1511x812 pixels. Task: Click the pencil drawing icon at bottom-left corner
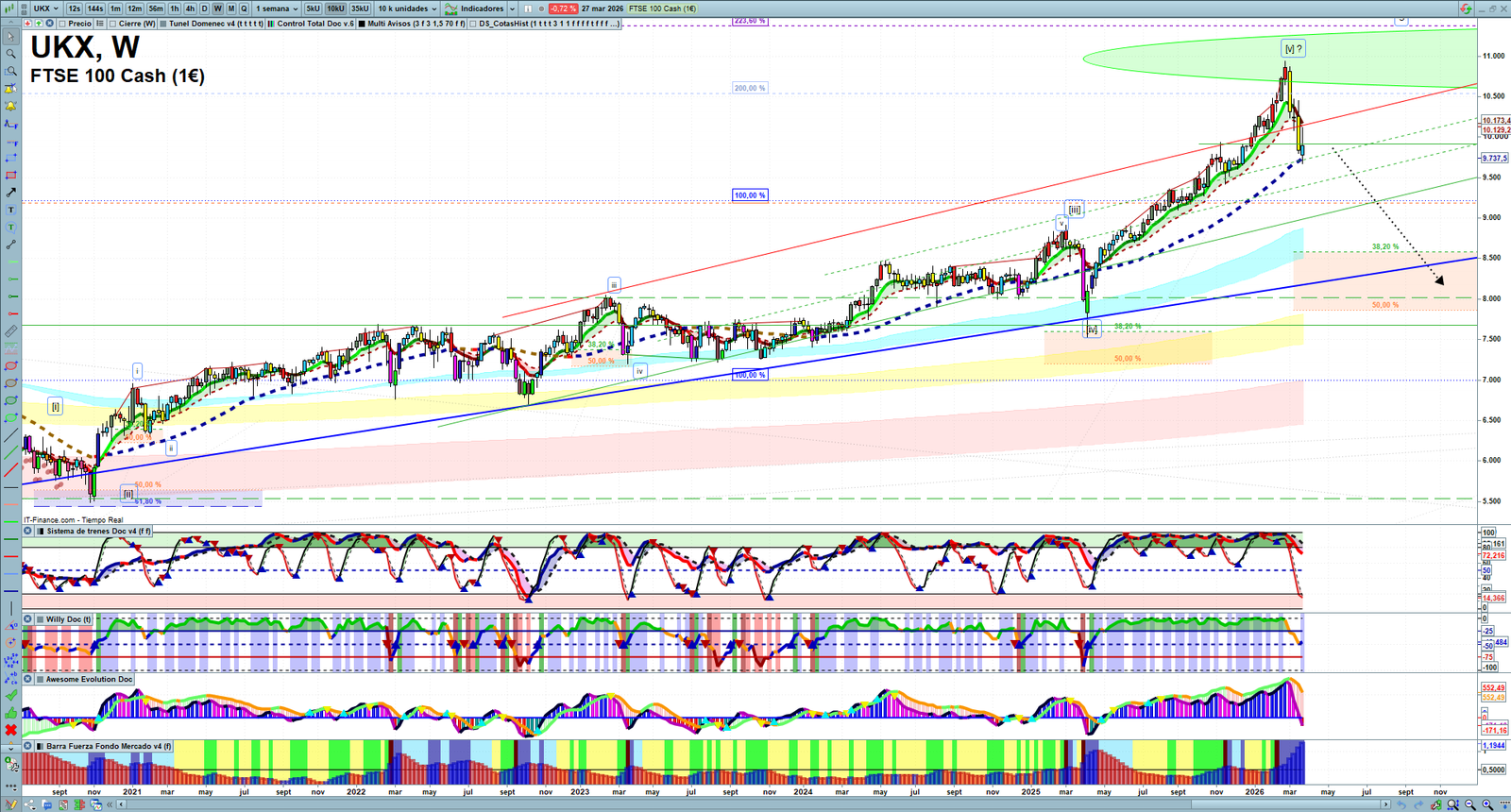click(x=11, y=805)
